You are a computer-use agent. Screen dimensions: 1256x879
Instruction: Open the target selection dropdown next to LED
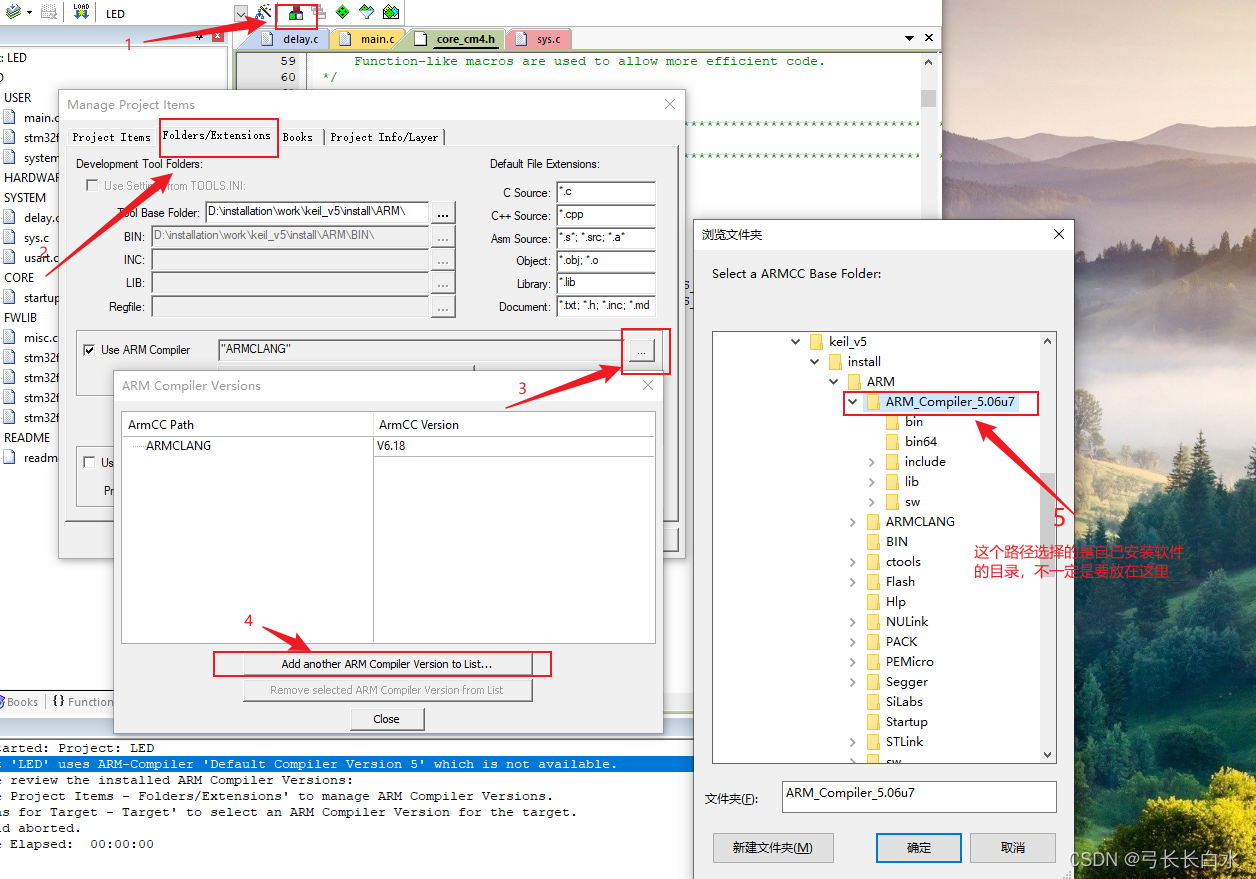click(240, 14)
